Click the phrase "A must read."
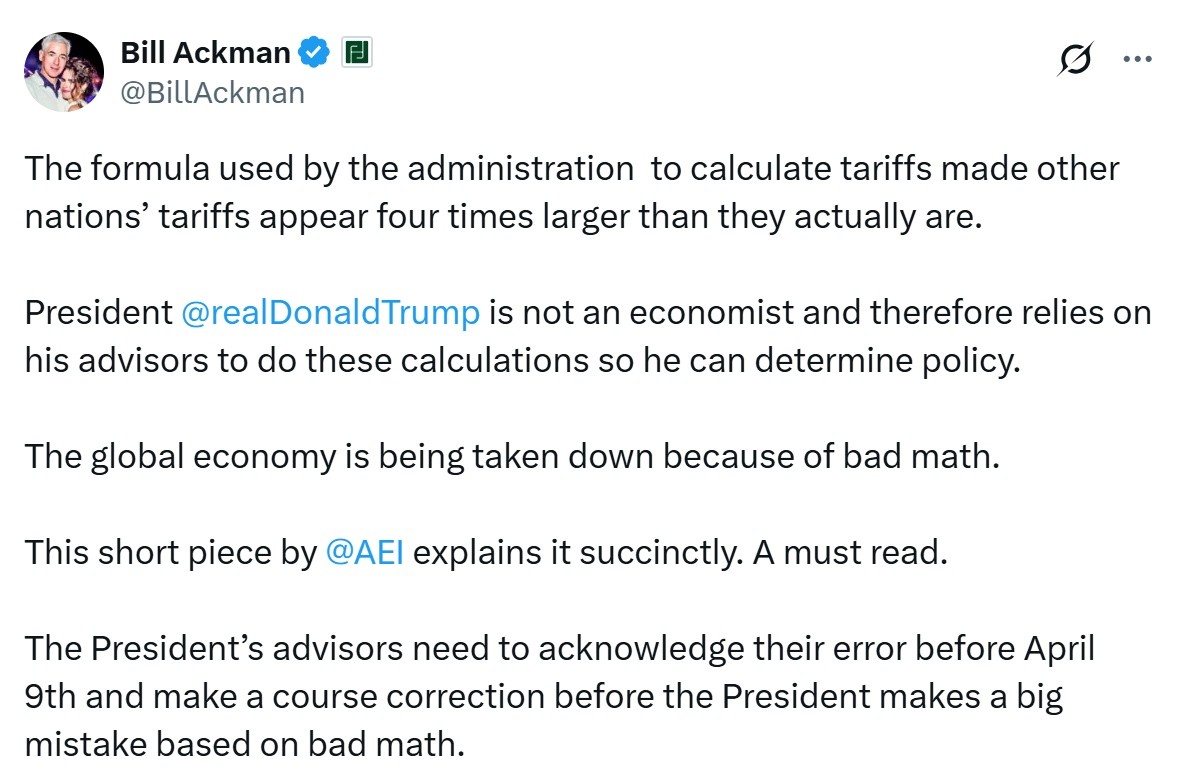The height and width of the screenshot is (771, 1181). (x=850, y=552)
